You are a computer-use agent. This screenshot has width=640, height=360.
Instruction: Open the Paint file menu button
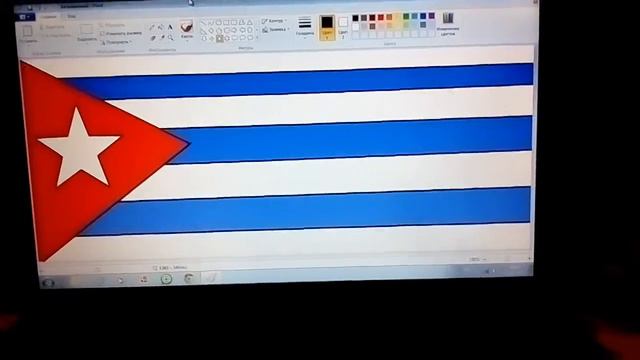pos(24,17)
